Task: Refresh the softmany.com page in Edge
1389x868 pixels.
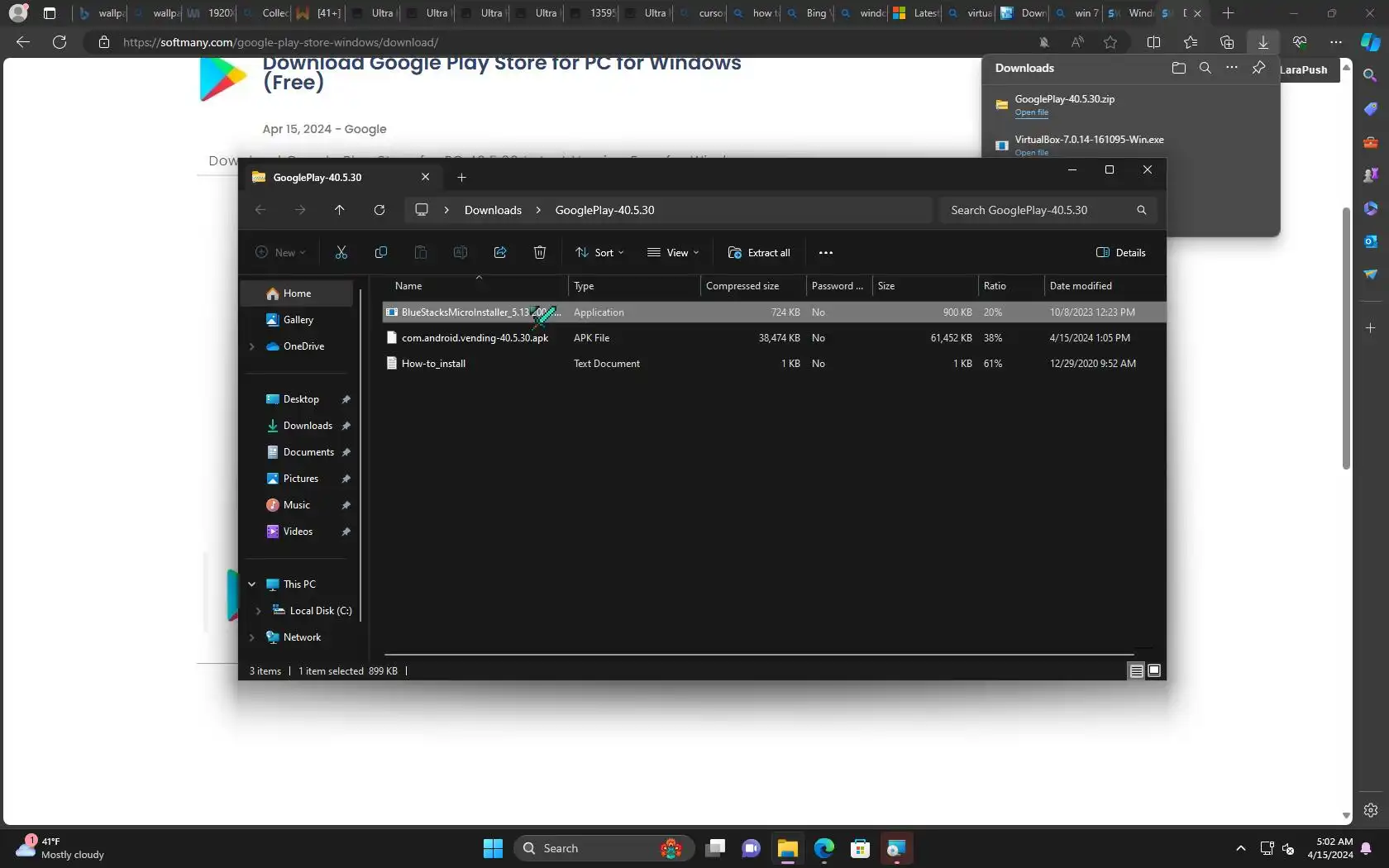Action: [60, 42]
